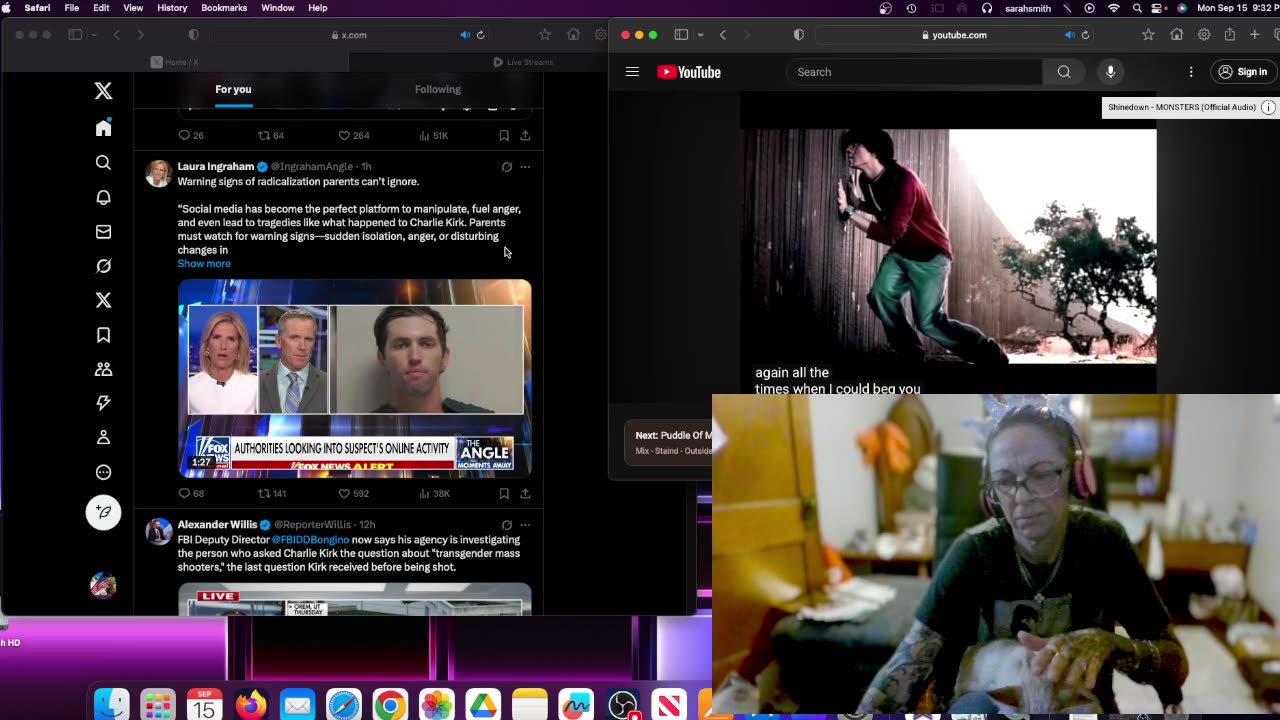
Task: Open more options on Alexander Willis post
Action: pyautogui.click(x=525, y=525)
